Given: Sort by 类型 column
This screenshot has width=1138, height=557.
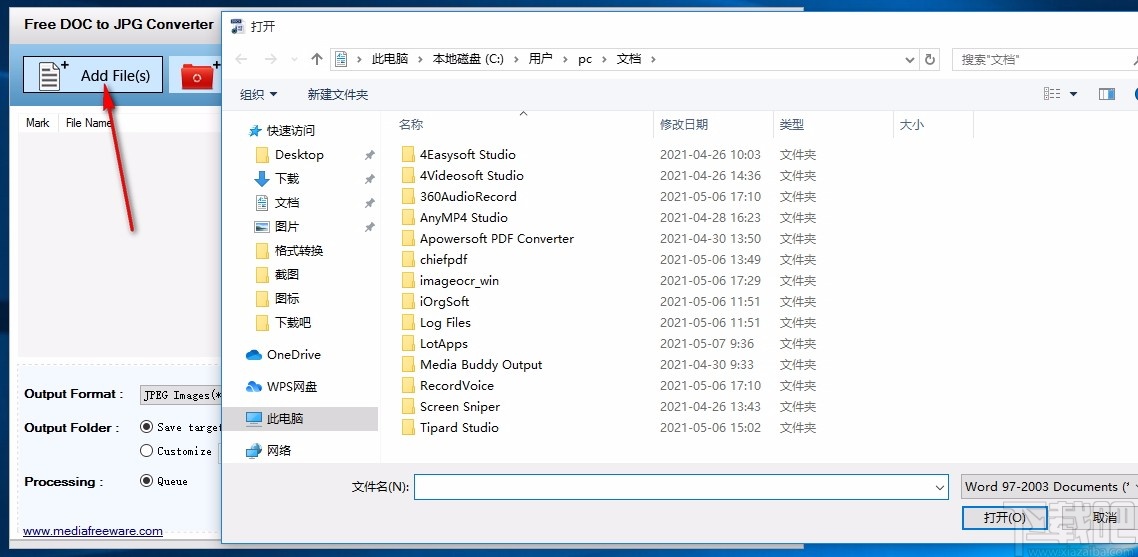Looking at the screenshot, I should tap(791, 124).
